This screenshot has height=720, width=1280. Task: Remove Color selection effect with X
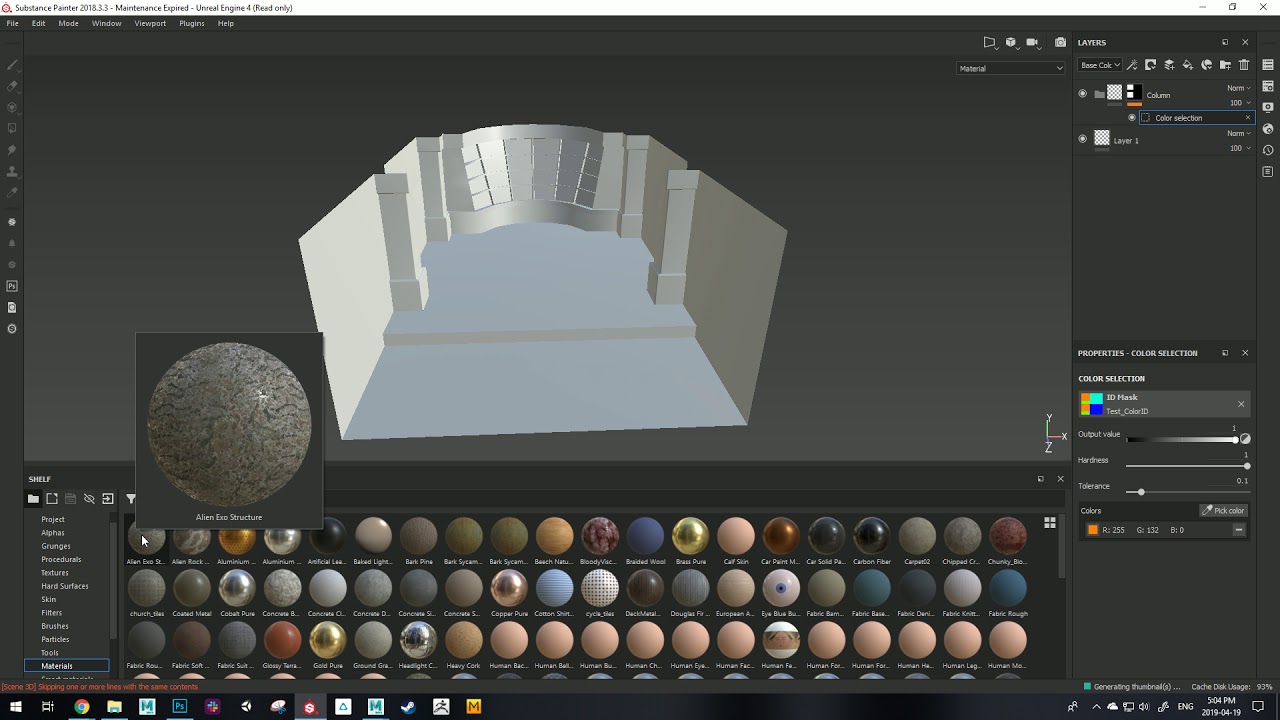pos(1247,118)
